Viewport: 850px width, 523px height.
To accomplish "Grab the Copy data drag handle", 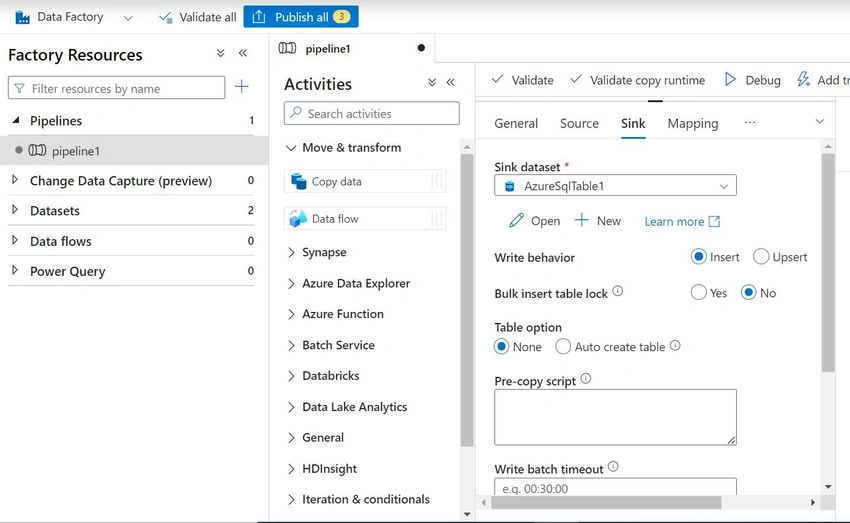I will (437, 182).
